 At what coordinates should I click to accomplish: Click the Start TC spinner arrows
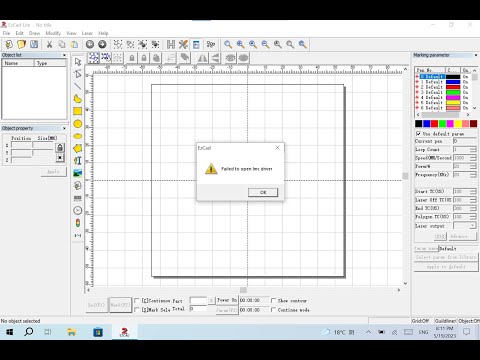[473, 191]
